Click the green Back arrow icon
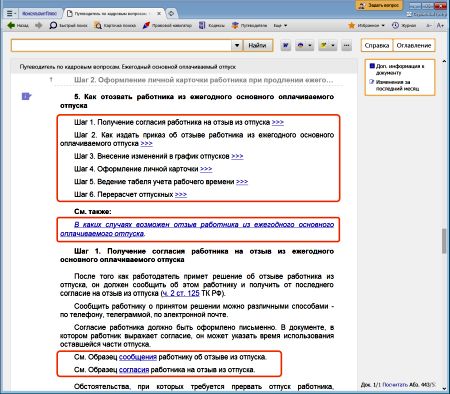This screenshot has width=450, height=394. click(x=11, y=25)
